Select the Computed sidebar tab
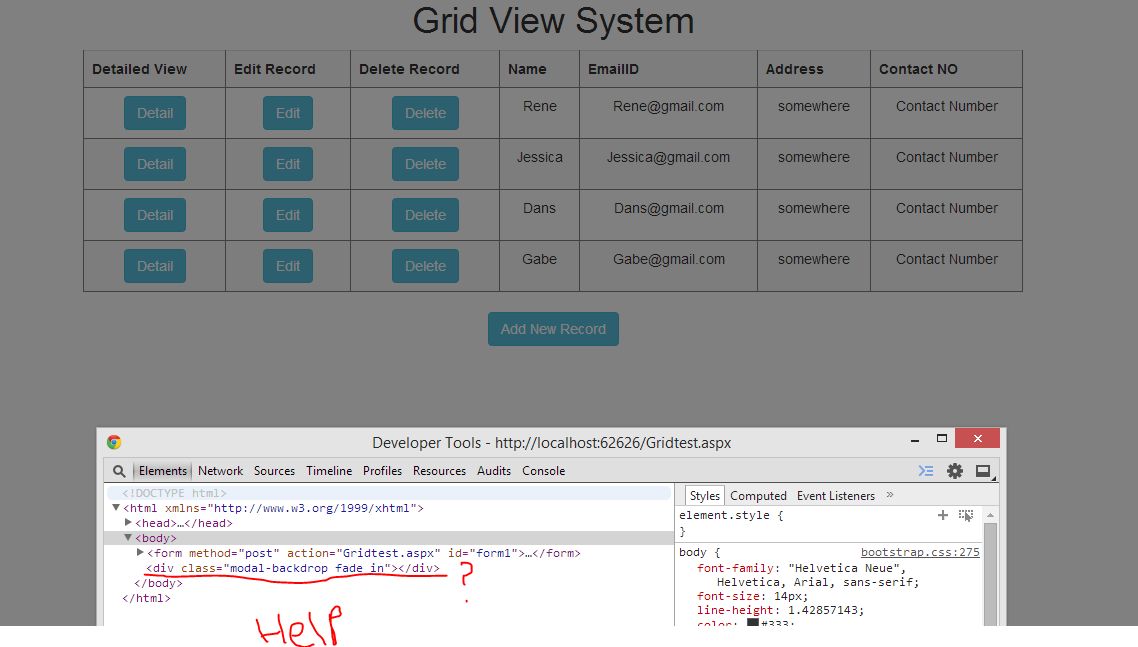The width and height of the screenshot is (1138, 647). (x=758, y=496)
